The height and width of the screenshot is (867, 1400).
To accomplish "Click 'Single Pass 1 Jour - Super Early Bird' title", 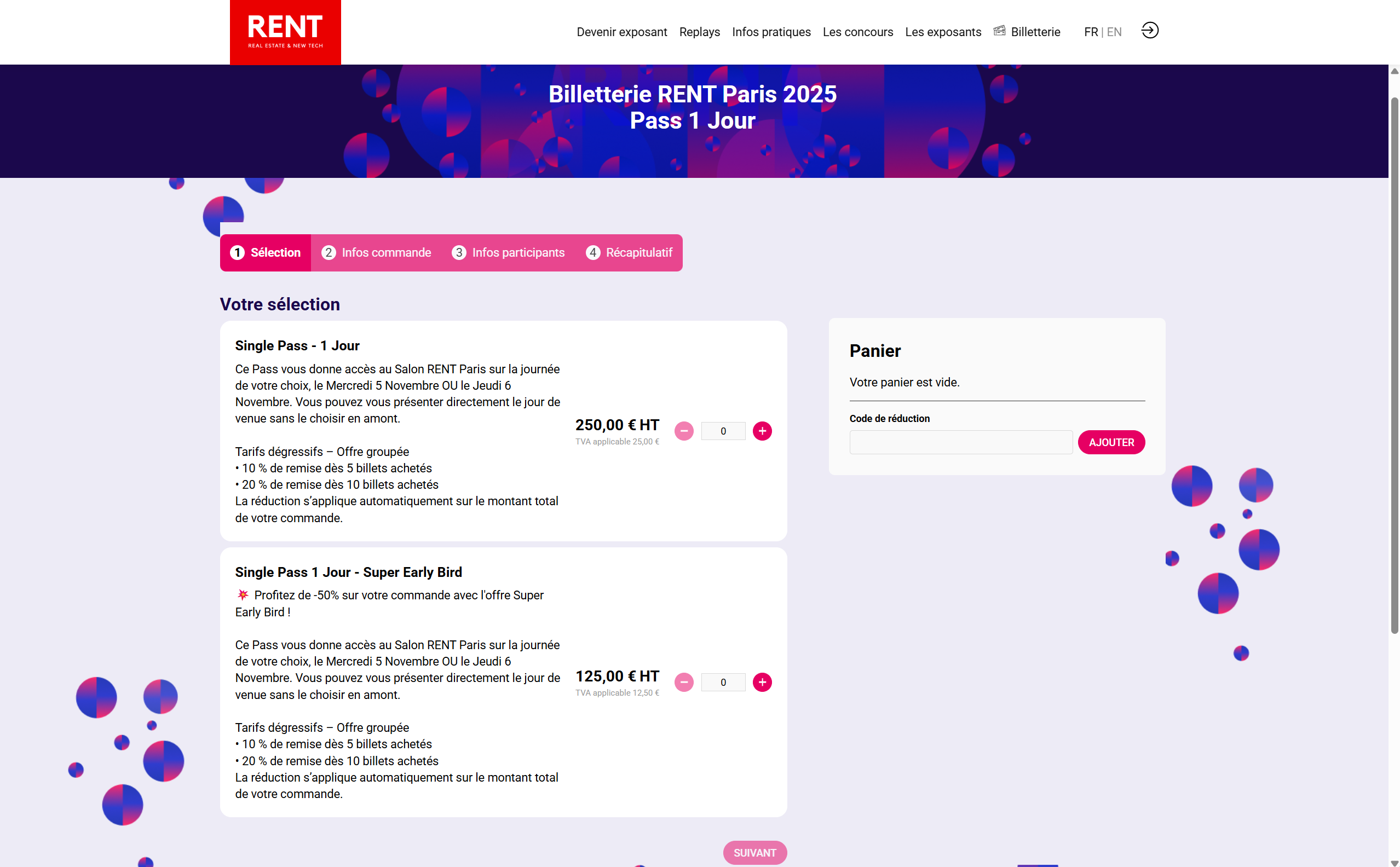I will click(348, 573).
